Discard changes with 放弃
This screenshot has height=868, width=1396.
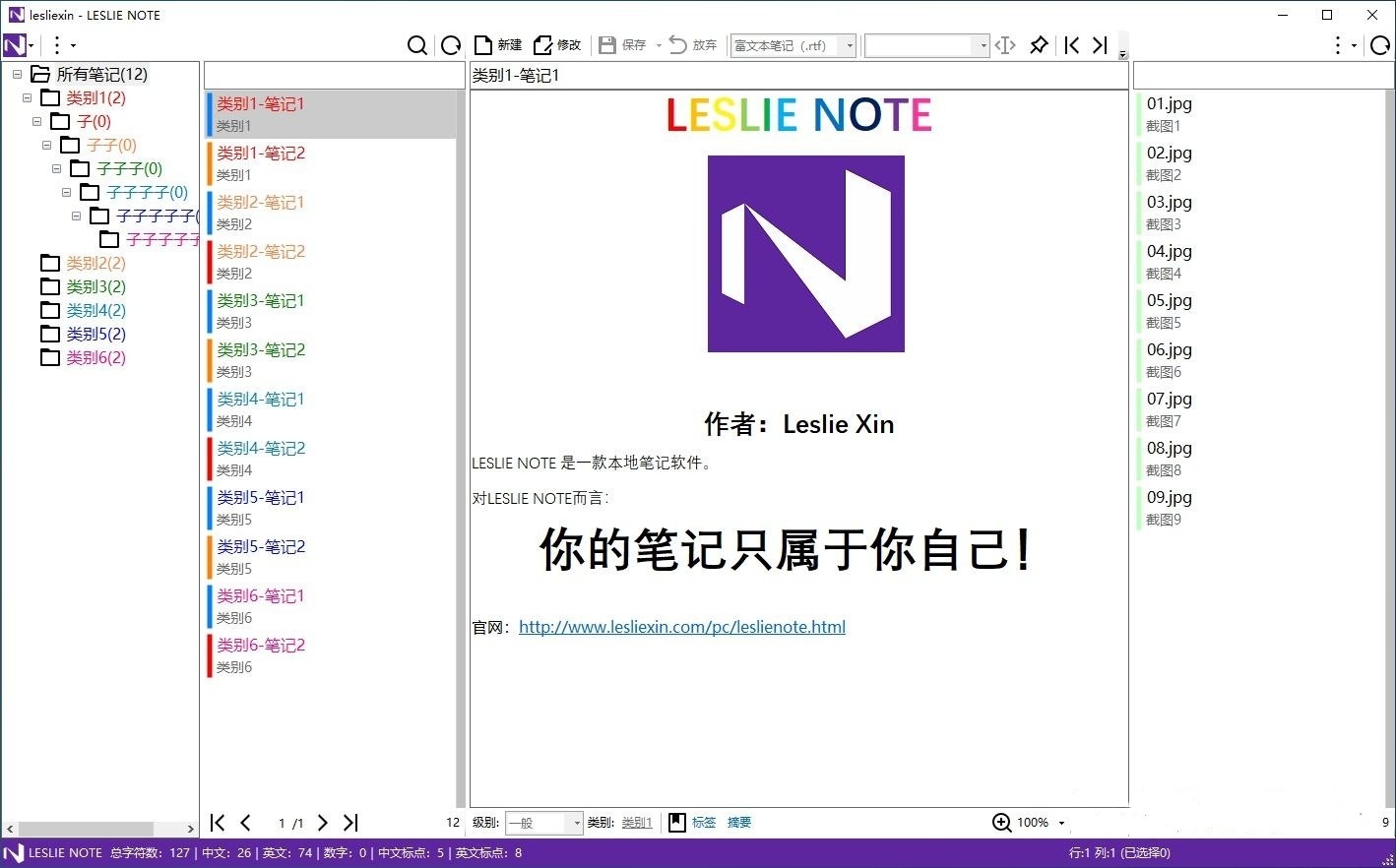click(x=693, y=45)
